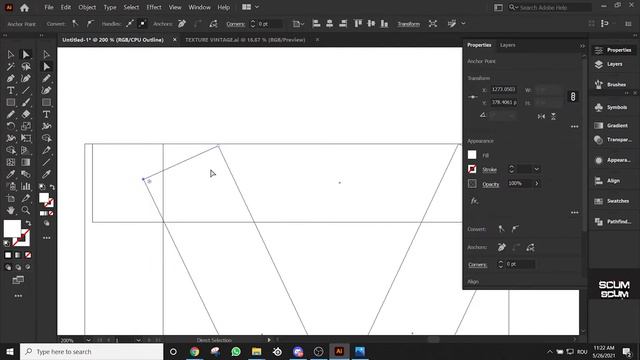640x360 pixels.
Task: Open the zoom level dropdown at bottom
Action: 88,340
